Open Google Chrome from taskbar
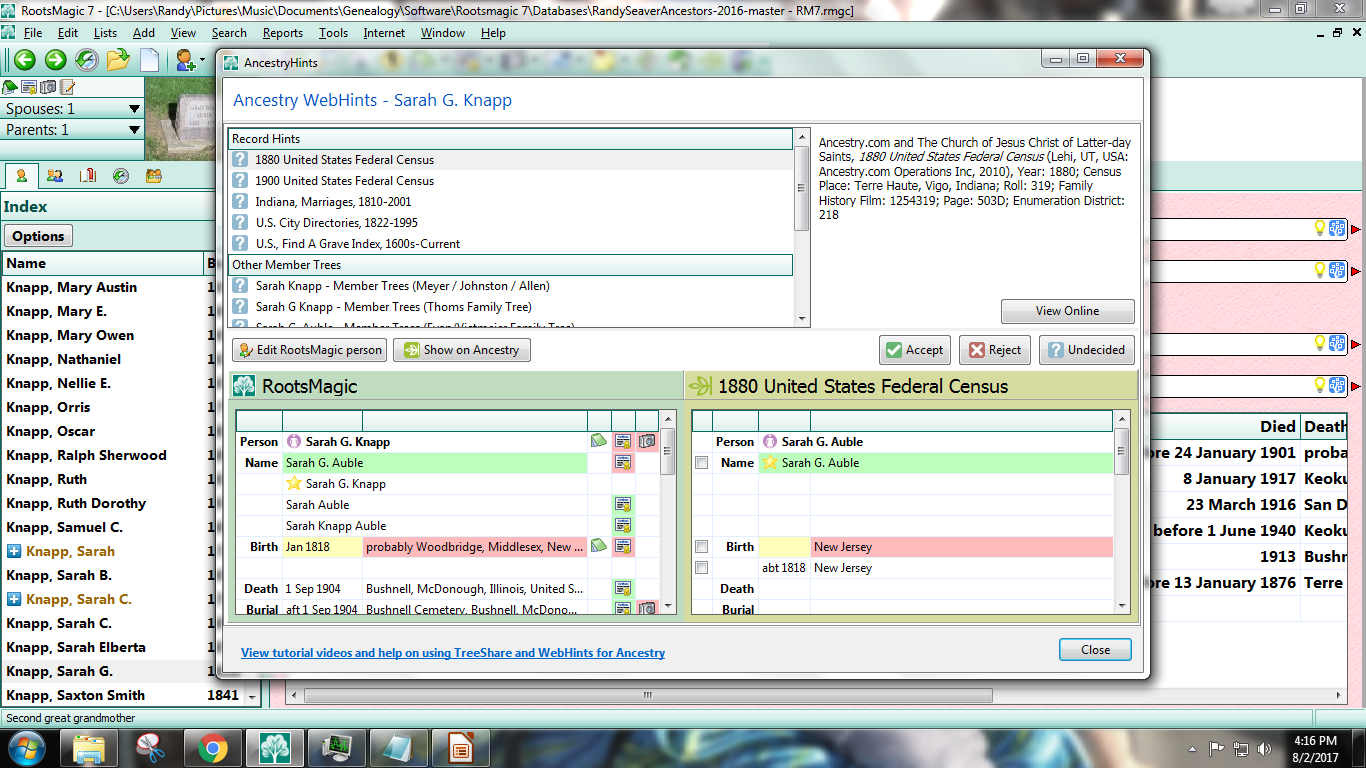 point(211,748)
